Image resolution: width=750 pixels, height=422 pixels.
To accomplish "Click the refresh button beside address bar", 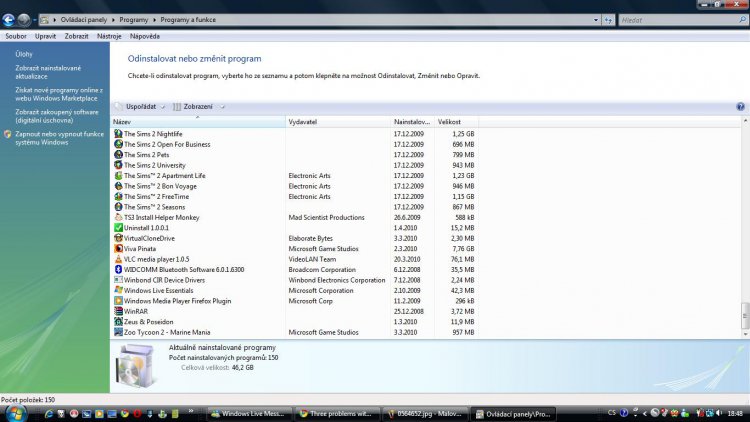I will [608, 20].
